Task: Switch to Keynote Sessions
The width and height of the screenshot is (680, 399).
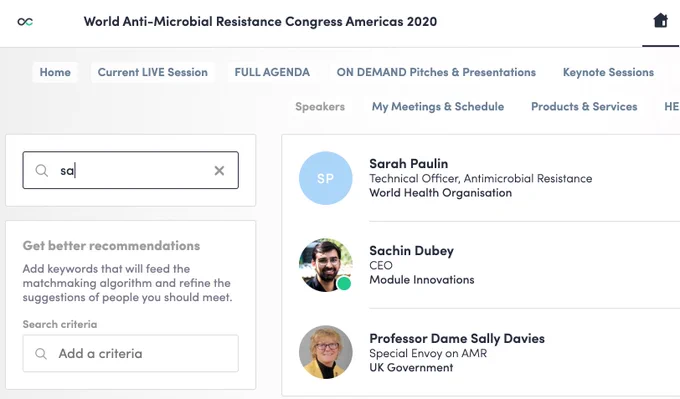Action: (x=608, y=72)
